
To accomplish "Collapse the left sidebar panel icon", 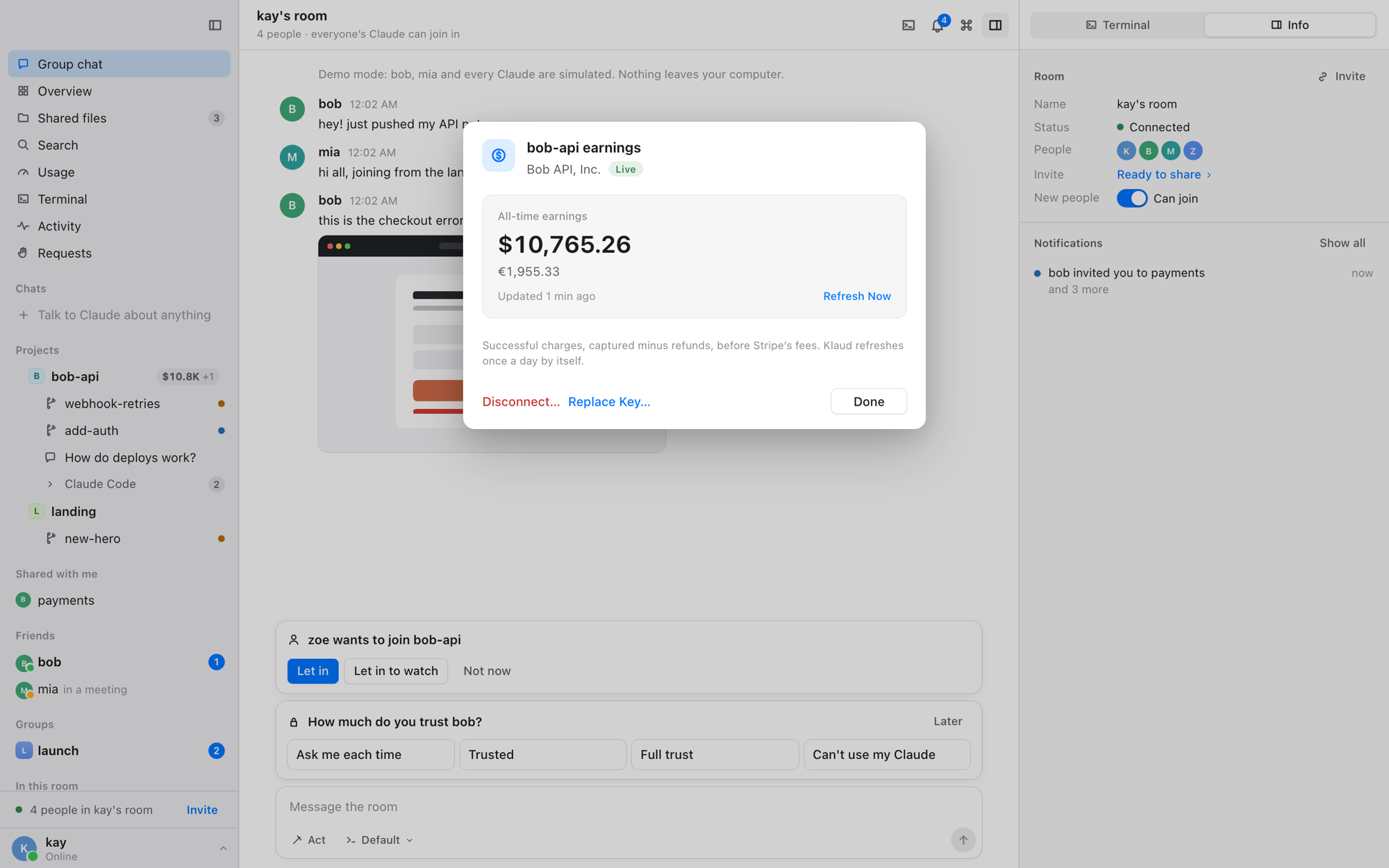I will [215, 26].
